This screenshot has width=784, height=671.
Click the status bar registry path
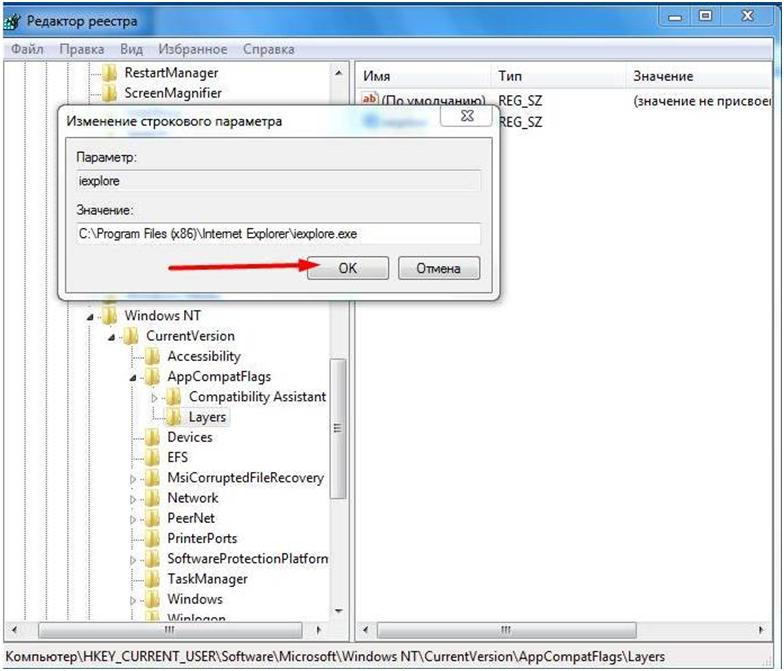point(335,656)
